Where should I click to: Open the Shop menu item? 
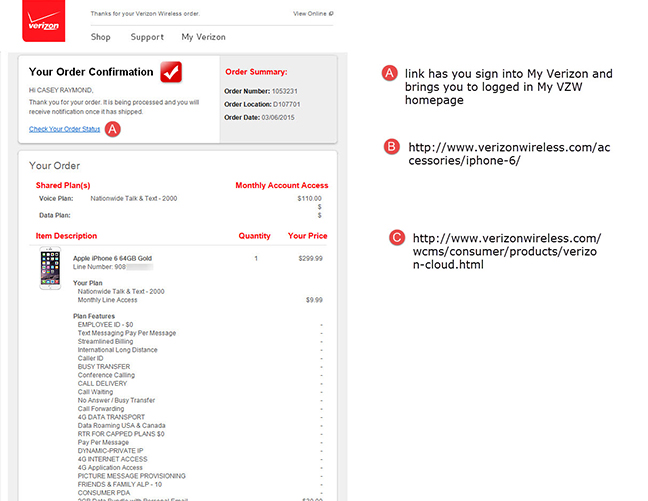100,37
